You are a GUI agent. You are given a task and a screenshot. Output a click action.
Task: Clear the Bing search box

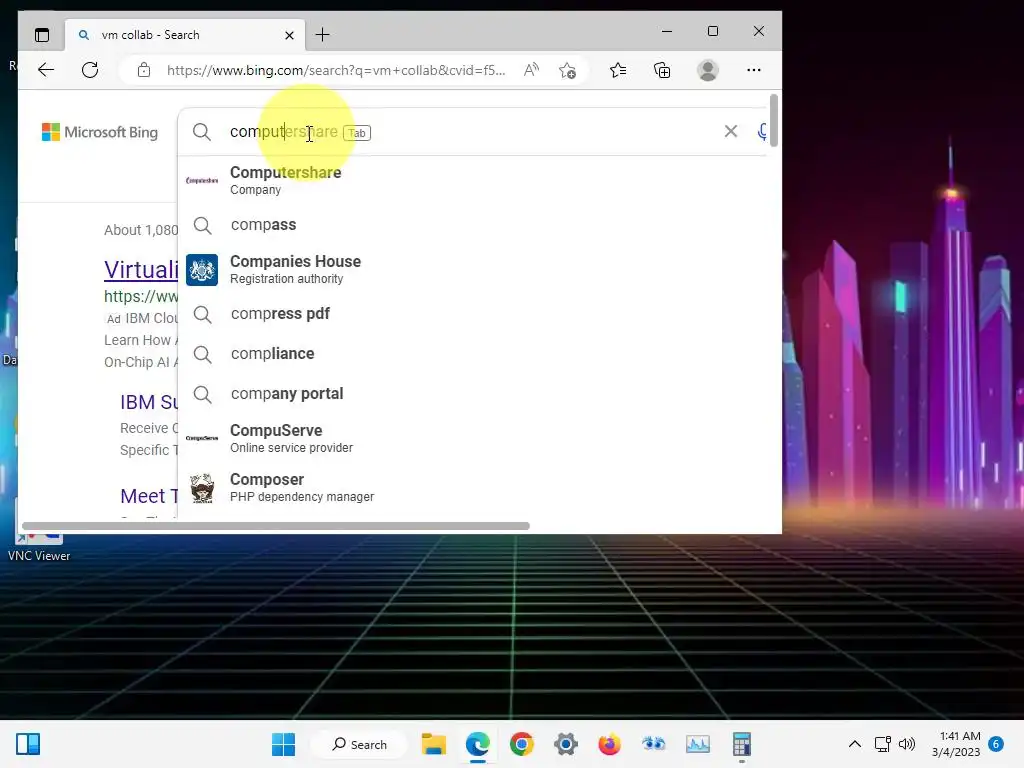[x=731, y=131]
